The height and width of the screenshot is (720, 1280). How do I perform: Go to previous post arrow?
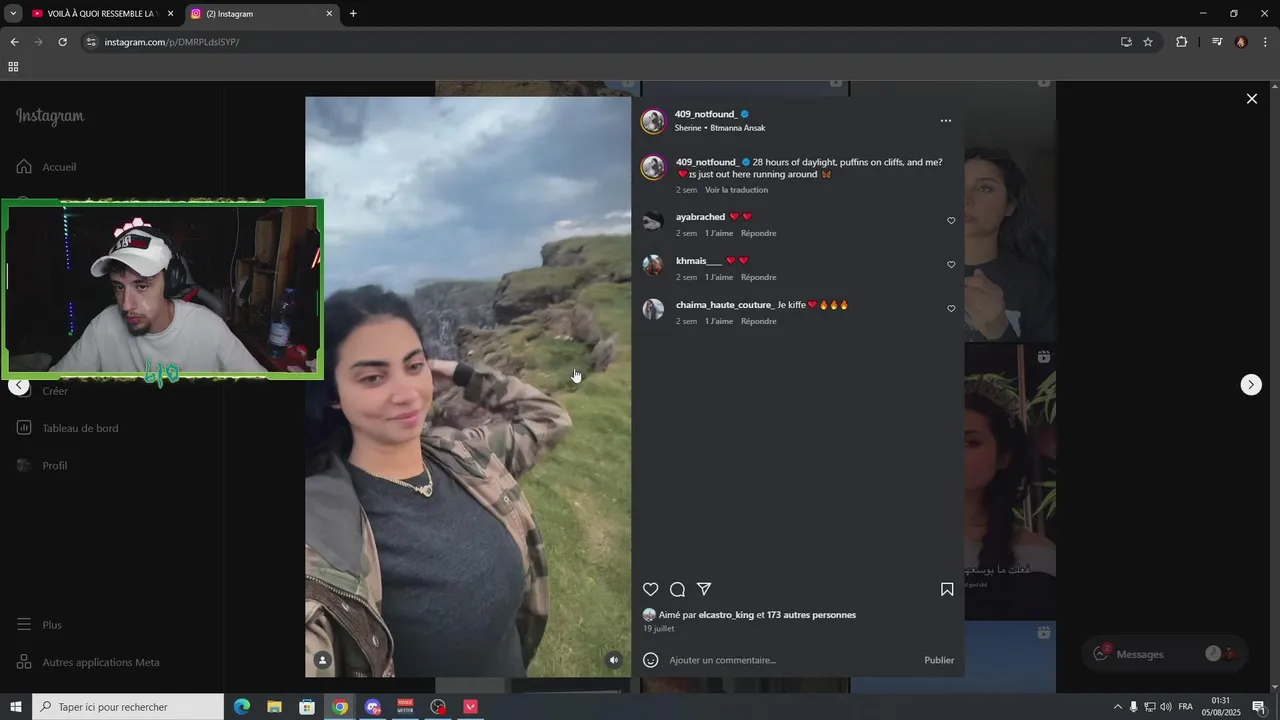click(x=18, y=385)
